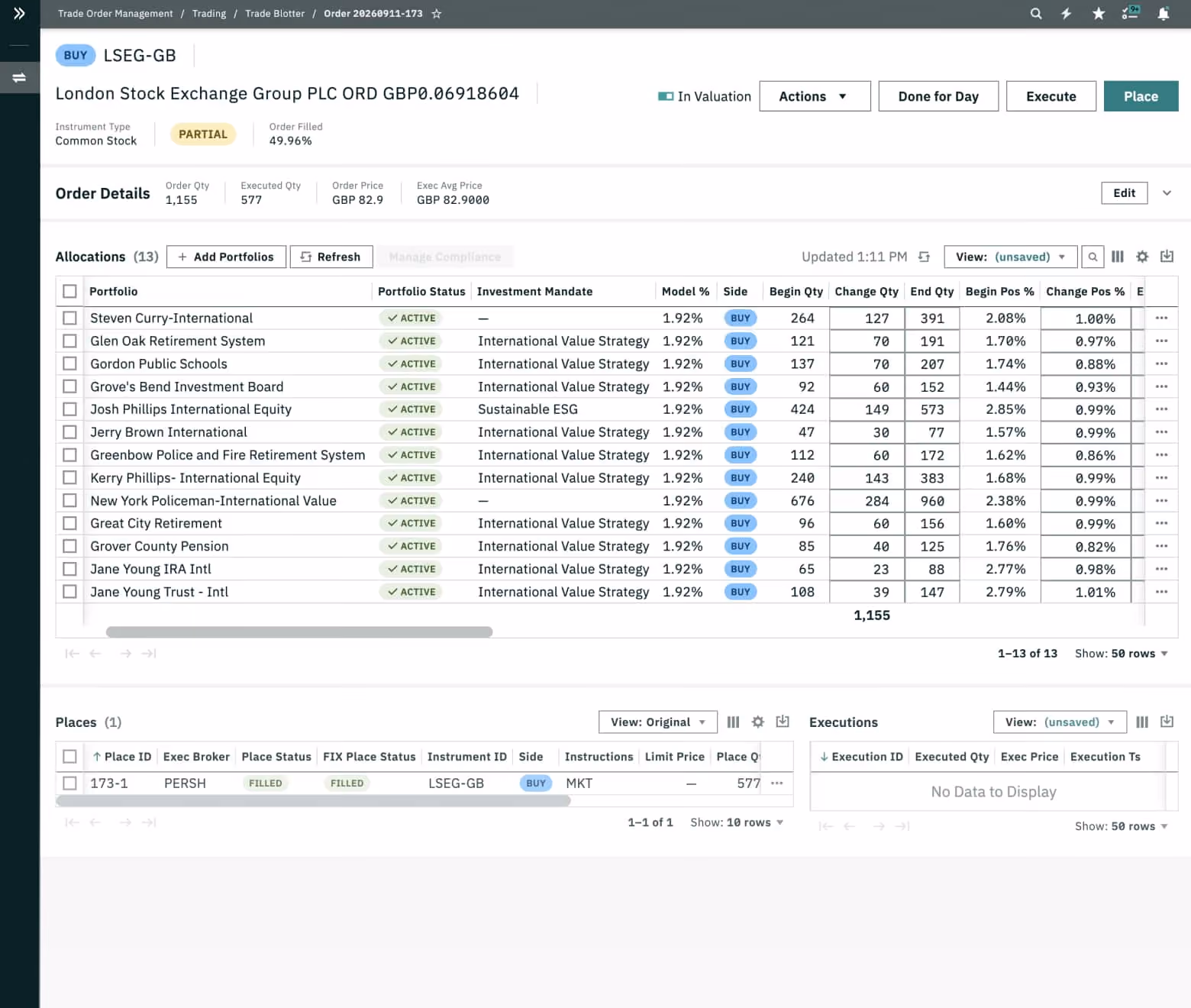Select all allocations via header checkbox
Viewport: 1191px width, 1008px height.
point(69,291)
